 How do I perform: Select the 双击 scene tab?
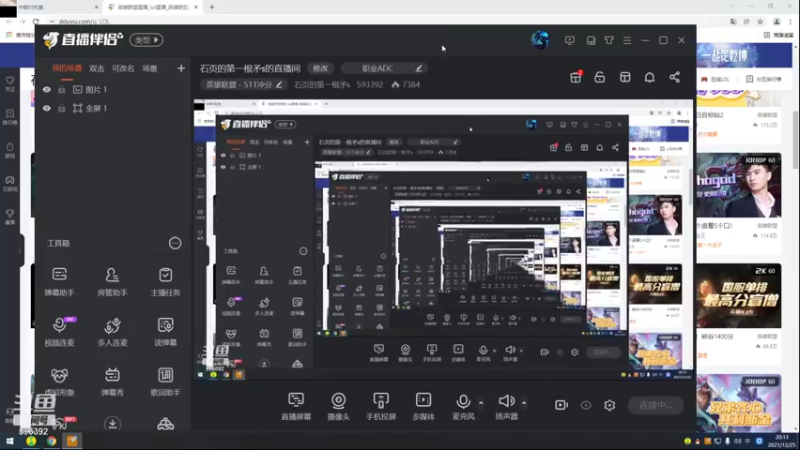tap(96, 68)
